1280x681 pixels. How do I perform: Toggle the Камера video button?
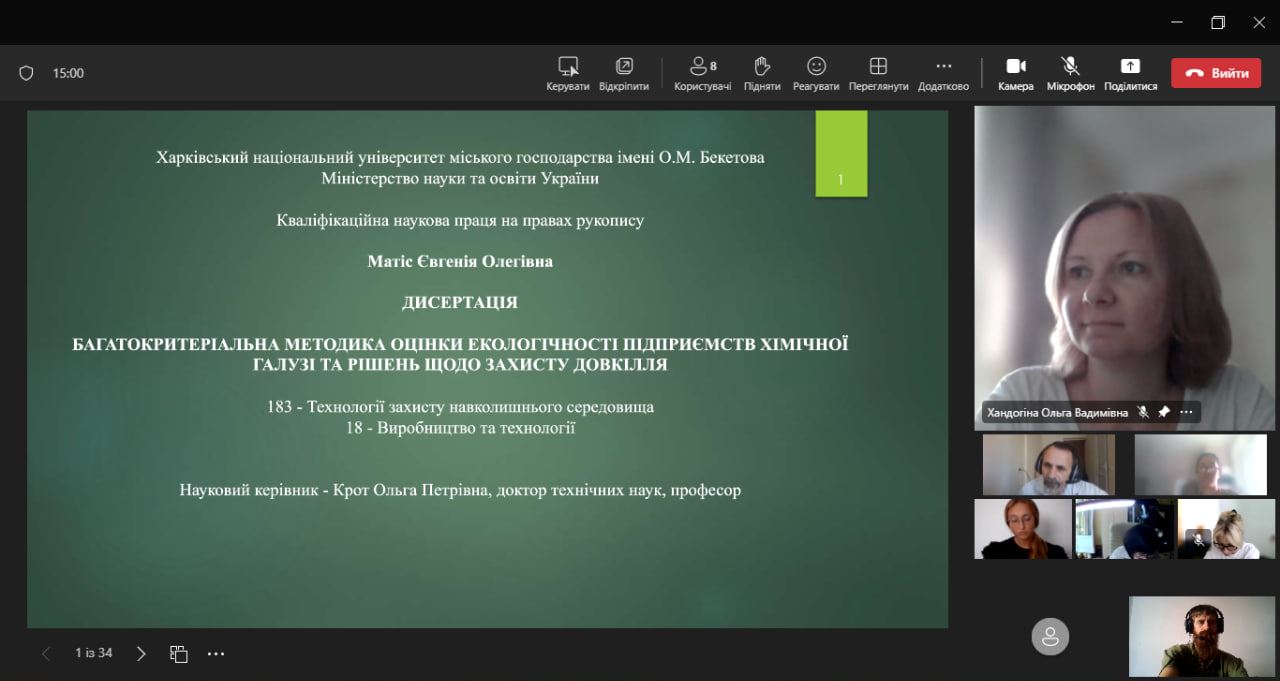(1016, 67)
